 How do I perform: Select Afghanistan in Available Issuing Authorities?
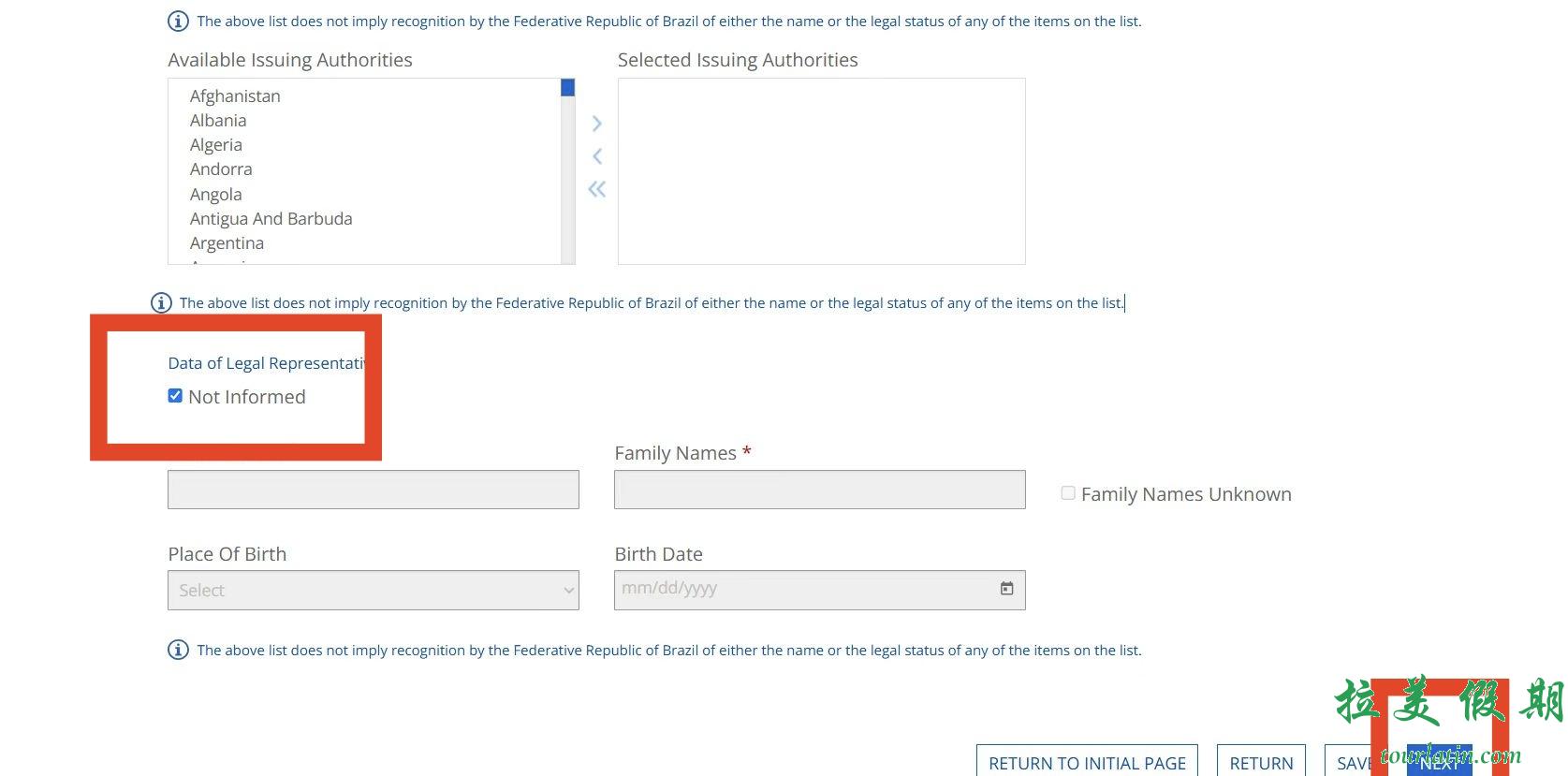(x=235, y=96)
